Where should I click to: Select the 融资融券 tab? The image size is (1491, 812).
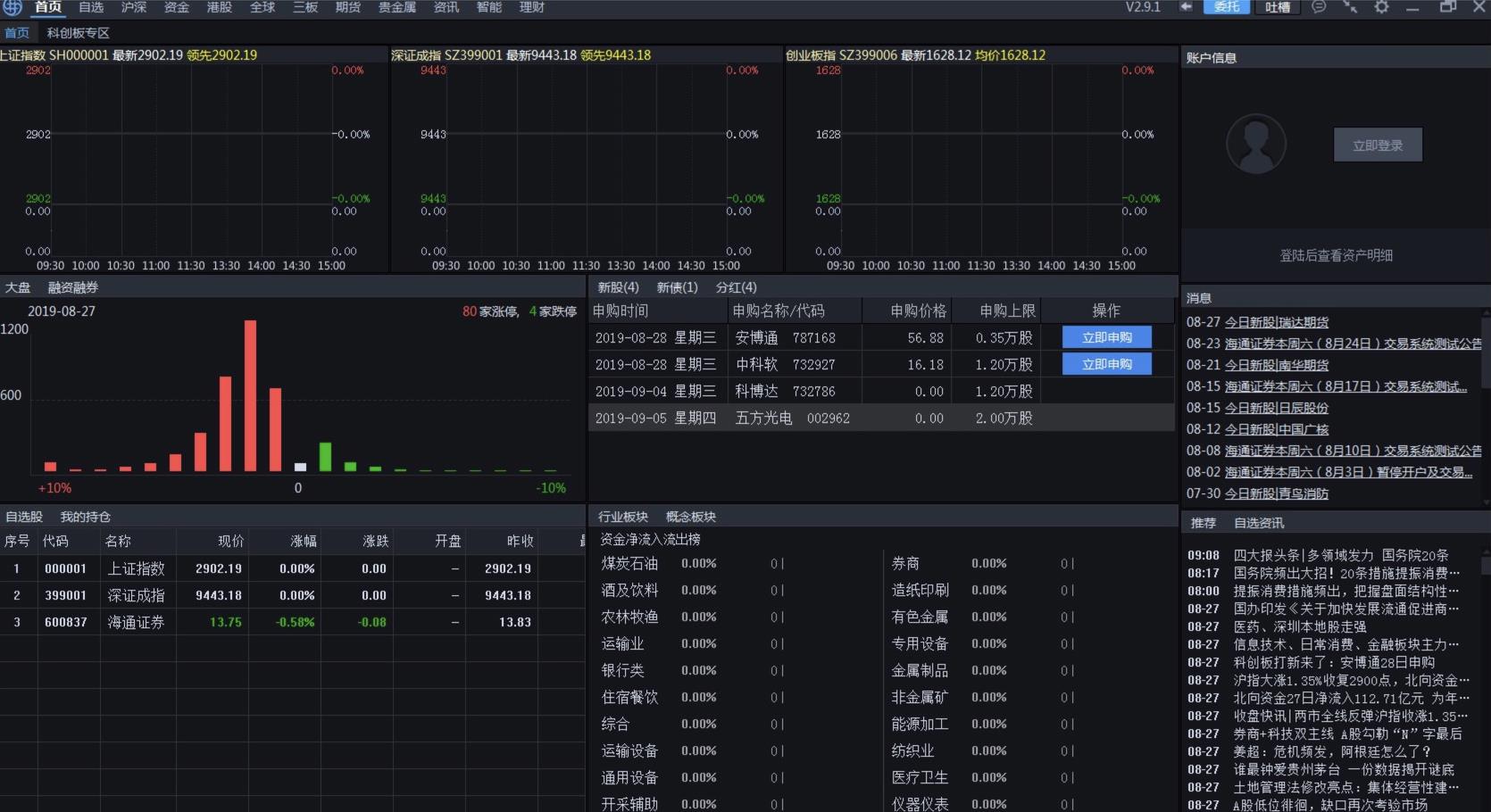click(x=73, y=287)
